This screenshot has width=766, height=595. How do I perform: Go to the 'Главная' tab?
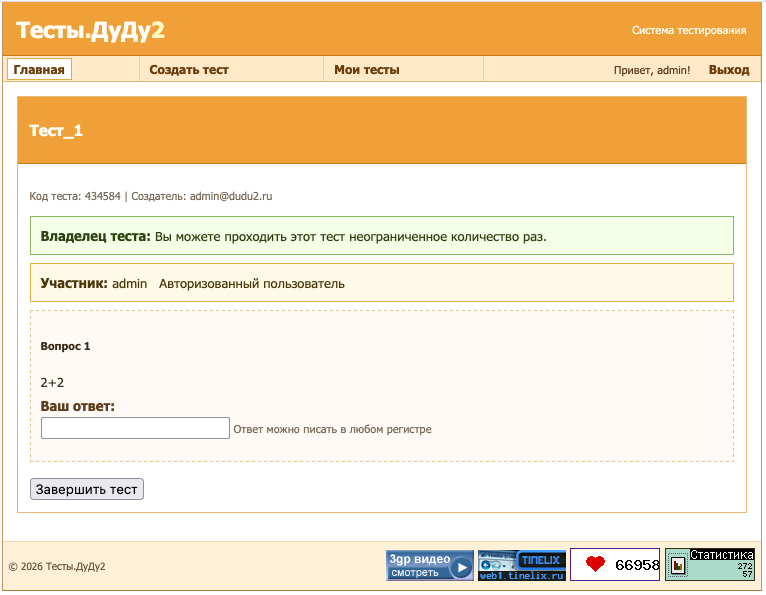pyautogui.click(x=39, y=70)
